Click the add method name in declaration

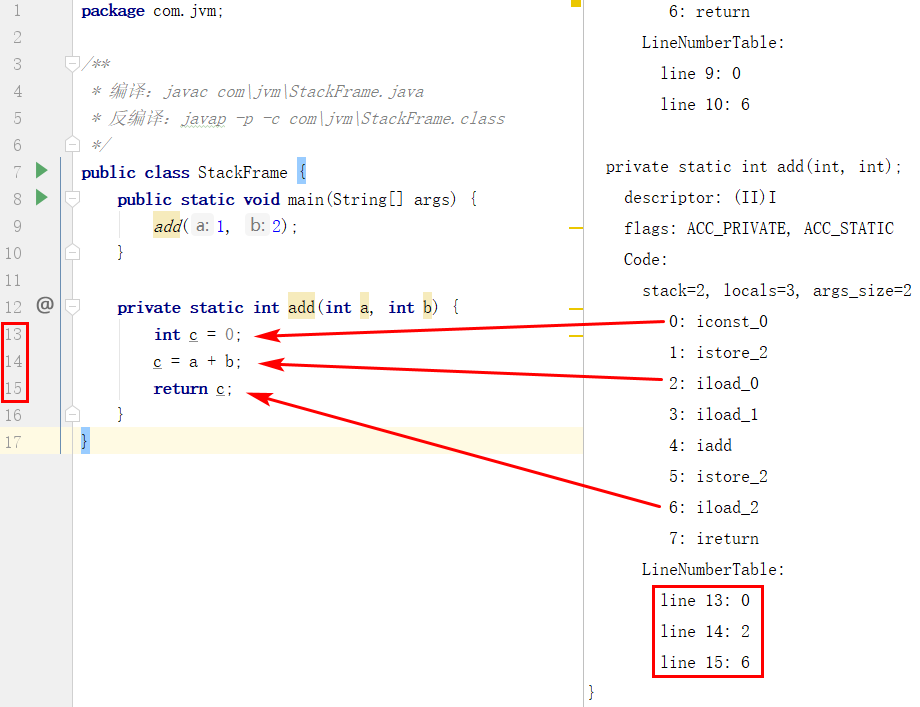coord(301,307)
